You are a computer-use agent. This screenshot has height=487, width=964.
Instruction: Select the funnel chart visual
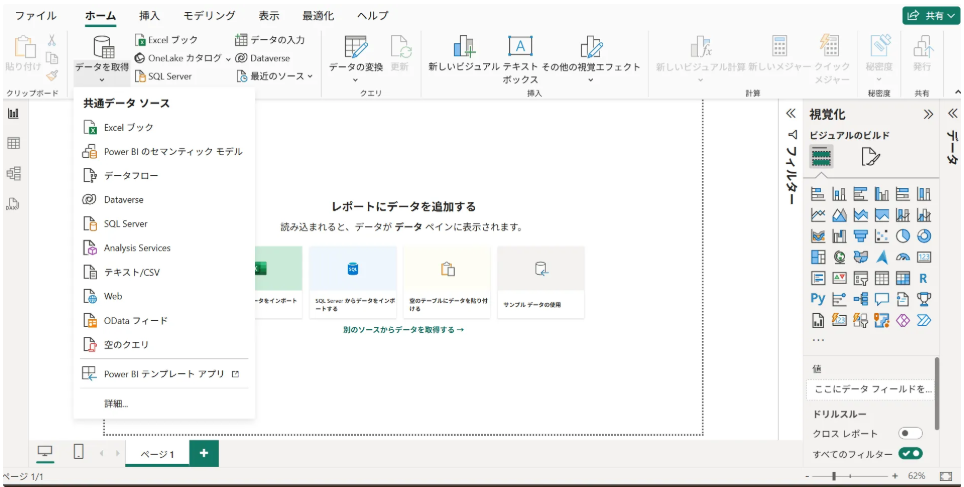(x=861, y=236)
